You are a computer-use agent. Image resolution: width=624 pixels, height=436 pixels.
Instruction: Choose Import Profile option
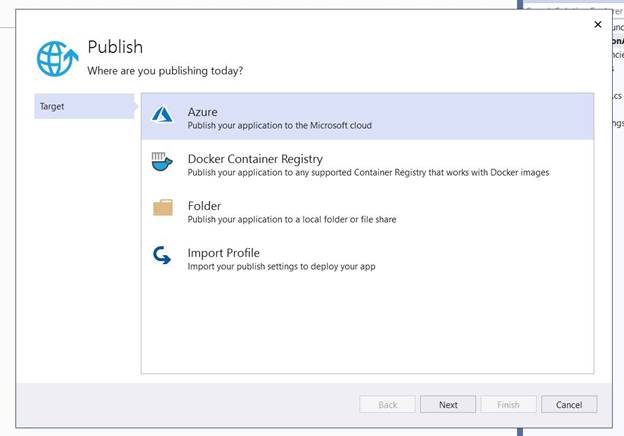(367, 258)
